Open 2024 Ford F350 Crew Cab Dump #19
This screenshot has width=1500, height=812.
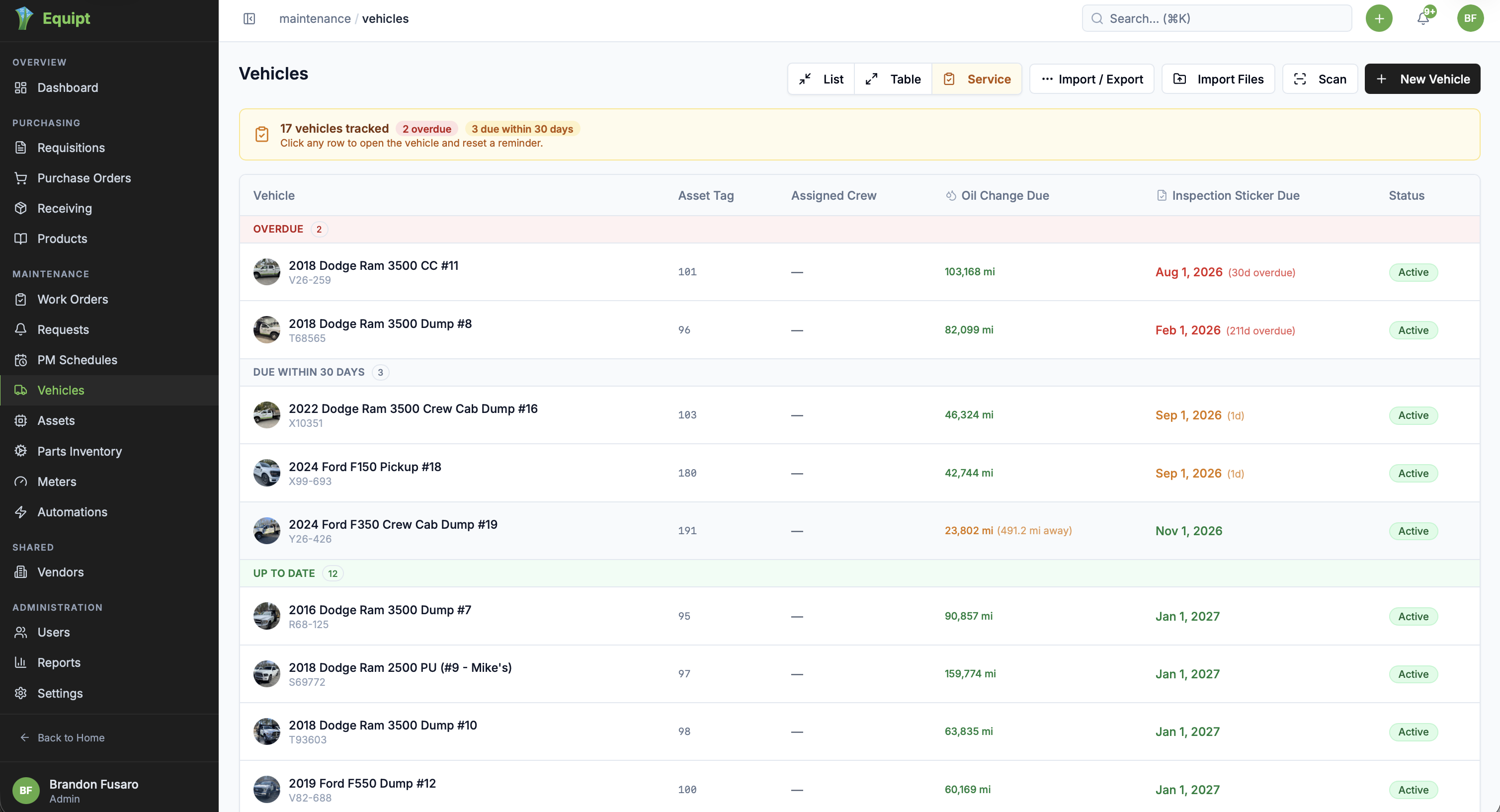coord(859,531)
